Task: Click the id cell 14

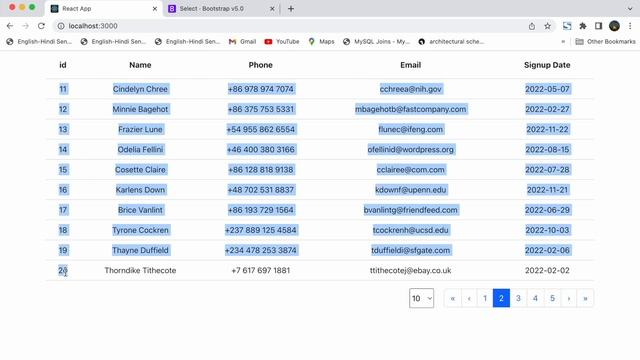Action: tap(63, 149)
